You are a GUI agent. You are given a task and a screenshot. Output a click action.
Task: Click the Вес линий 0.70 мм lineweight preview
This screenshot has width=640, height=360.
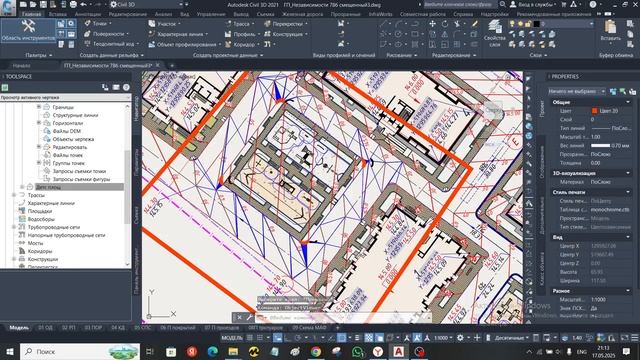(x=600, y=145)
